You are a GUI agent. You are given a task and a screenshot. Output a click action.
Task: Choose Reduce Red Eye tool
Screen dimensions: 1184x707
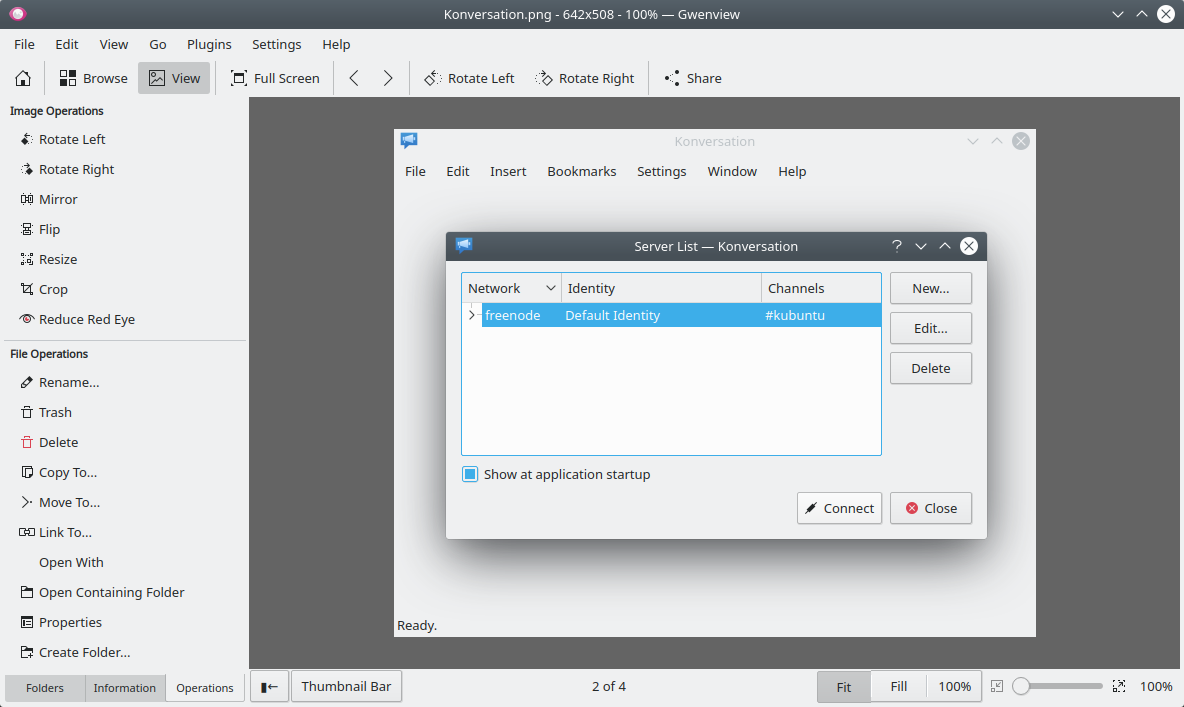(86, 319)
